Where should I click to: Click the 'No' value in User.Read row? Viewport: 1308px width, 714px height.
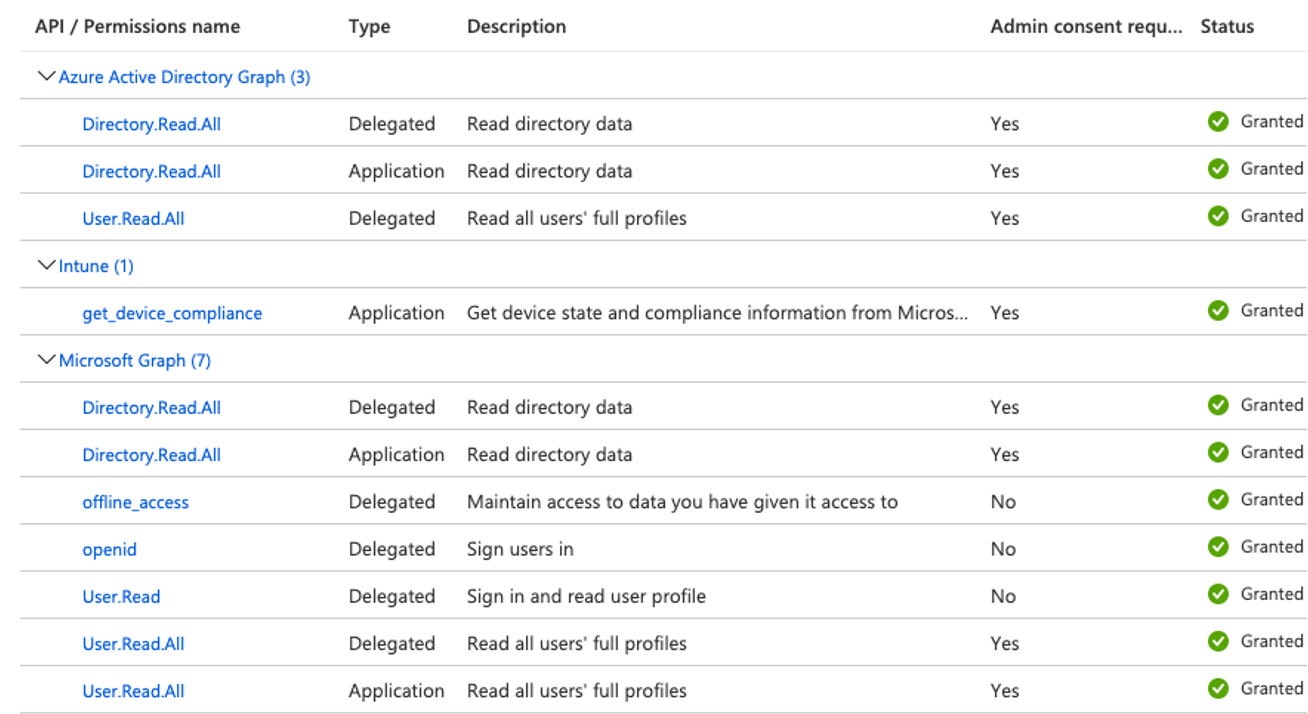[x=1003, y=596]
